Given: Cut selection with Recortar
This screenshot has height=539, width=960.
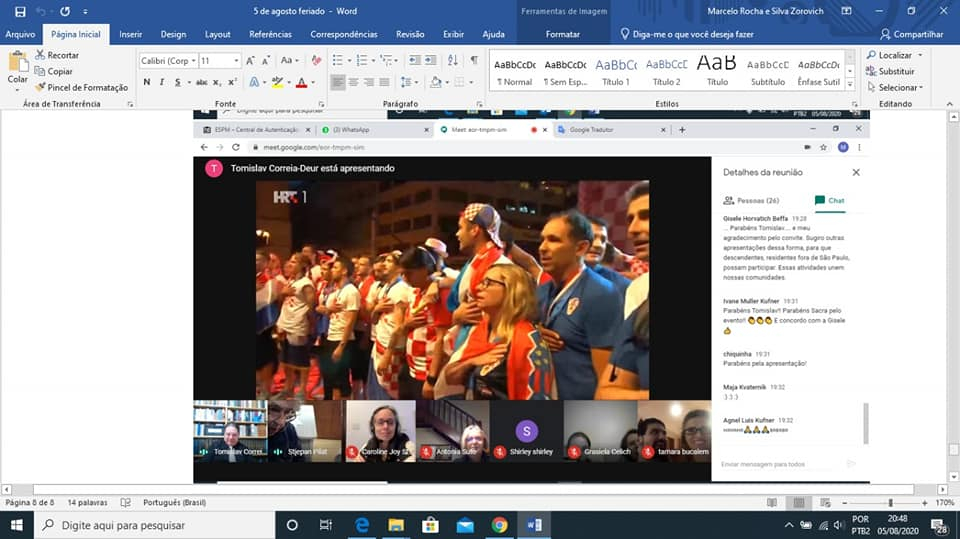Looking at the screenshot, I should 57,55.
